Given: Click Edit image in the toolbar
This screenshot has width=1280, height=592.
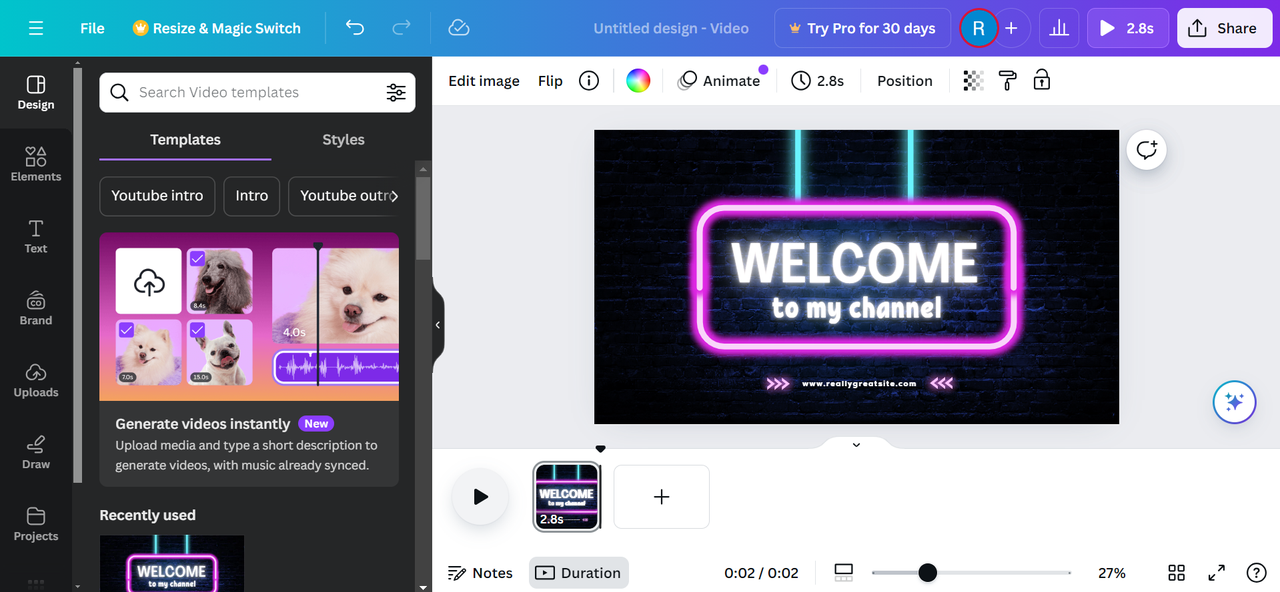Looking at the screenshot, I should pyautogui.click(x=484, y=81).
